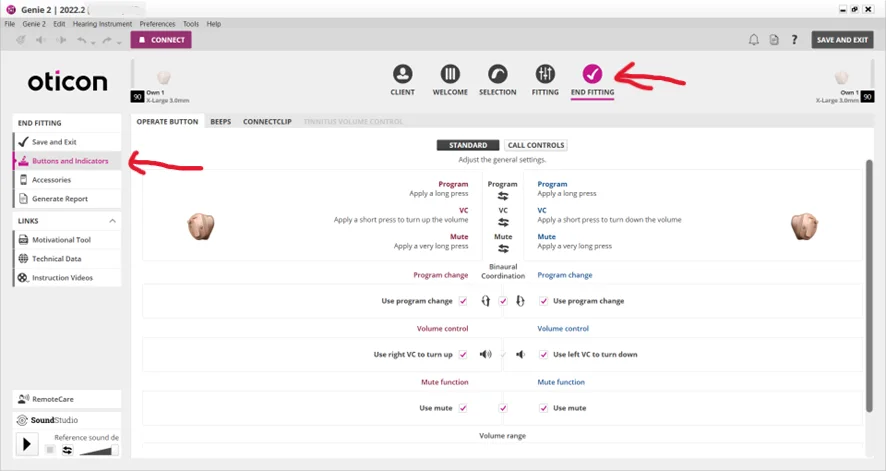Image resolution: width=886 pixels, height=471 pixels.
Task: Open the Genie 2 menu
Action: (x=34, y=24)
